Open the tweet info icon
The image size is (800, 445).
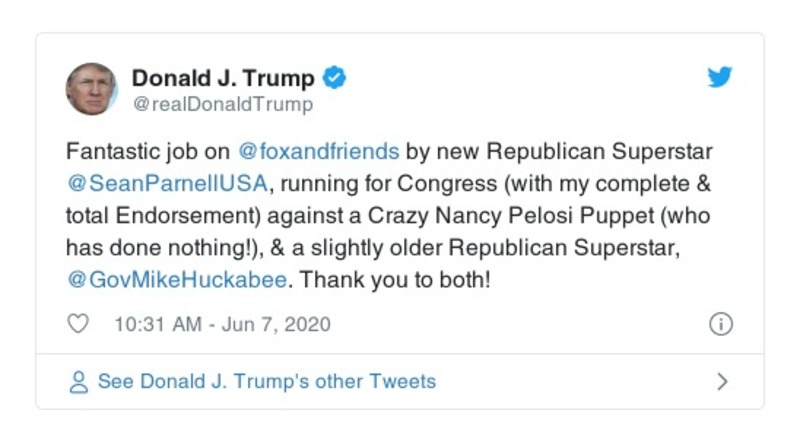pyautogui.click(x=720, y=324)
